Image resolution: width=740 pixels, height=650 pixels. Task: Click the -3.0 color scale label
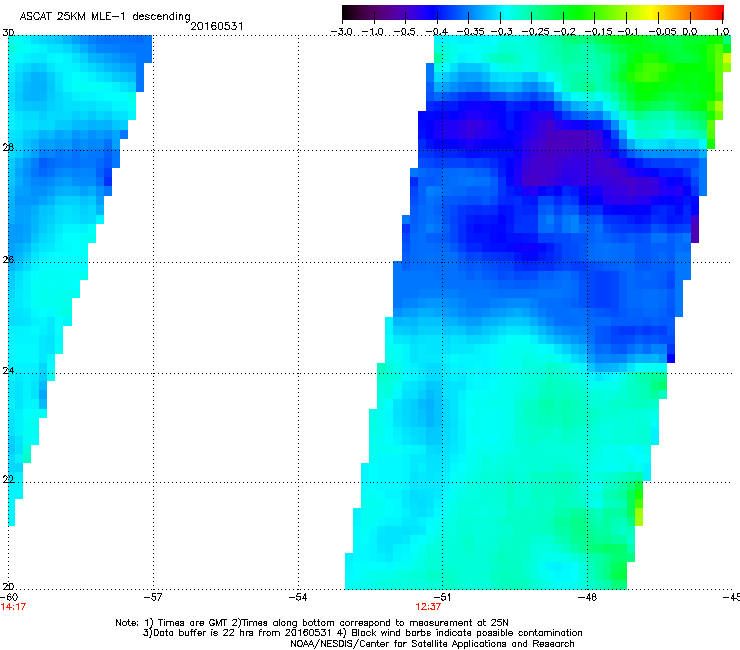click(341, 32)
